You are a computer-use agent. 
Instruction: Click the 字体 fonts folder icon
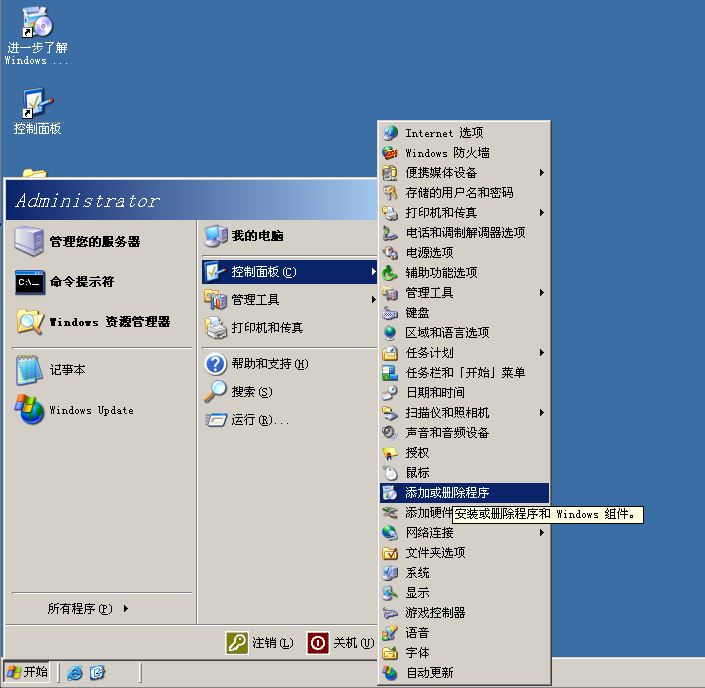[390, 653]
